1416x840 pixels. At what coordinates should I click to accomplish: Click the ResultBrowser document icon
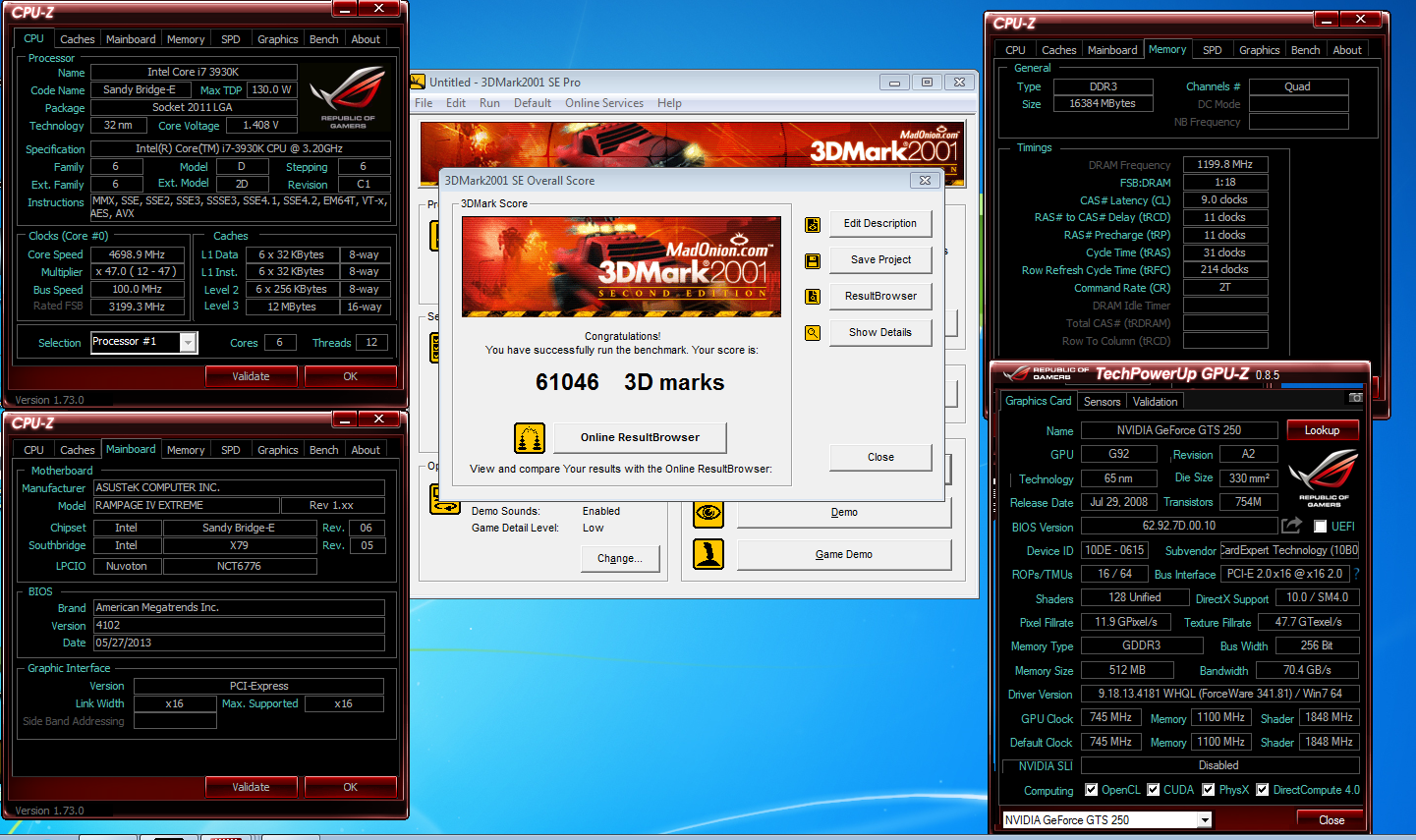(x=813, y=297)
